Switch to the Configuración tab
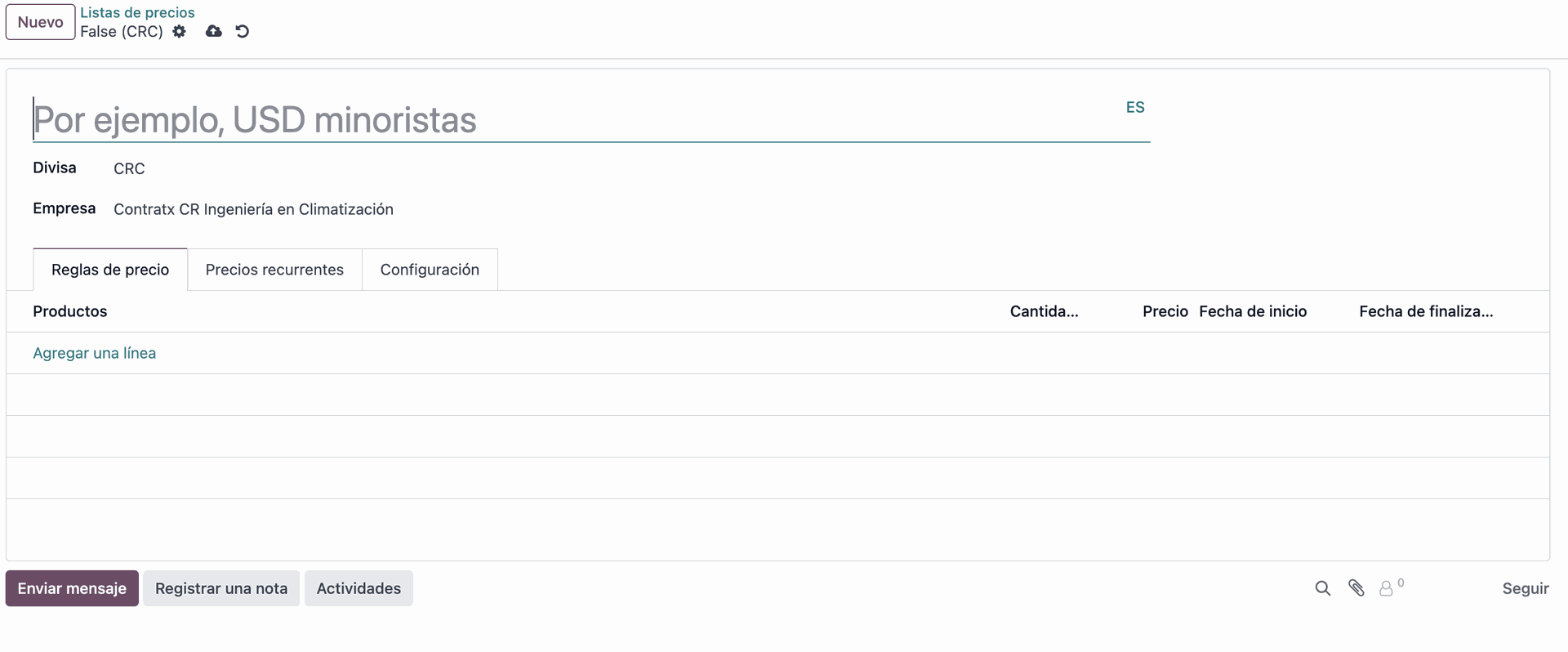The height and width of the screenshot is (652, 1568). [430, 270]
